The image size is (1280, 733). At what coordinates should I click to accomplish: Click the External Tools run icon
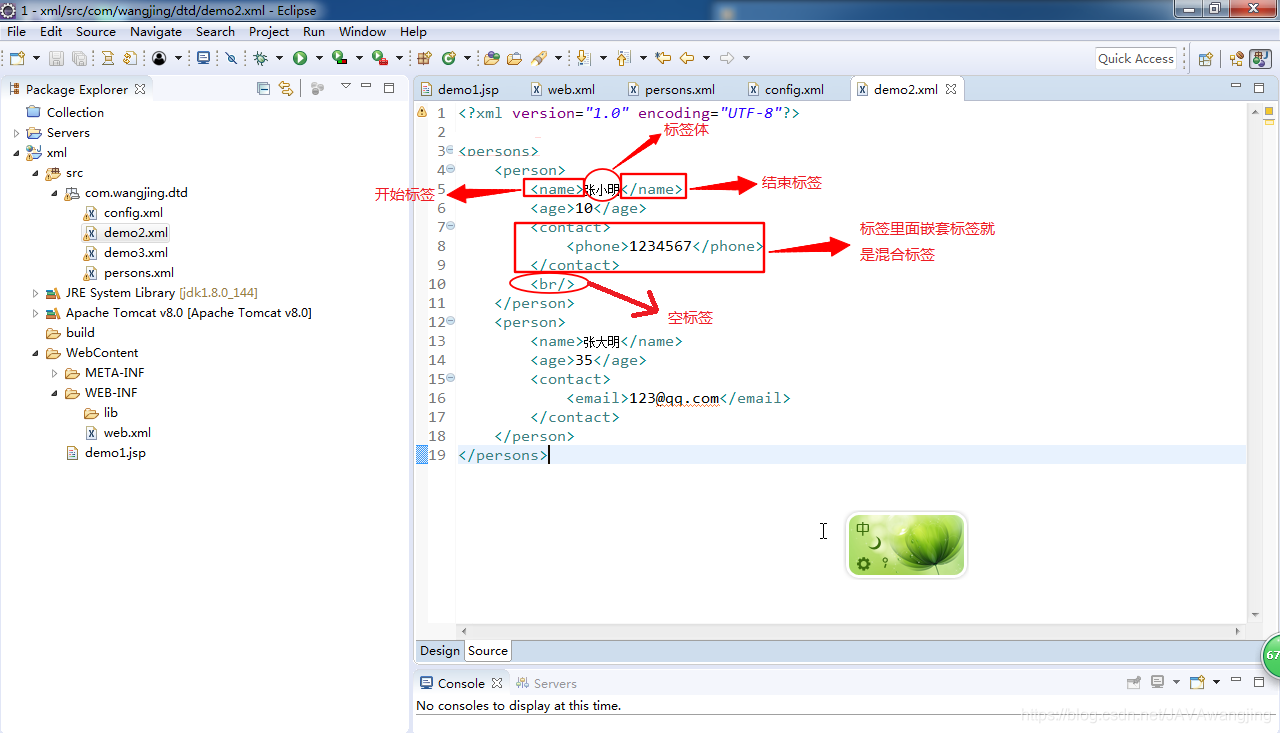click(380, 58)
